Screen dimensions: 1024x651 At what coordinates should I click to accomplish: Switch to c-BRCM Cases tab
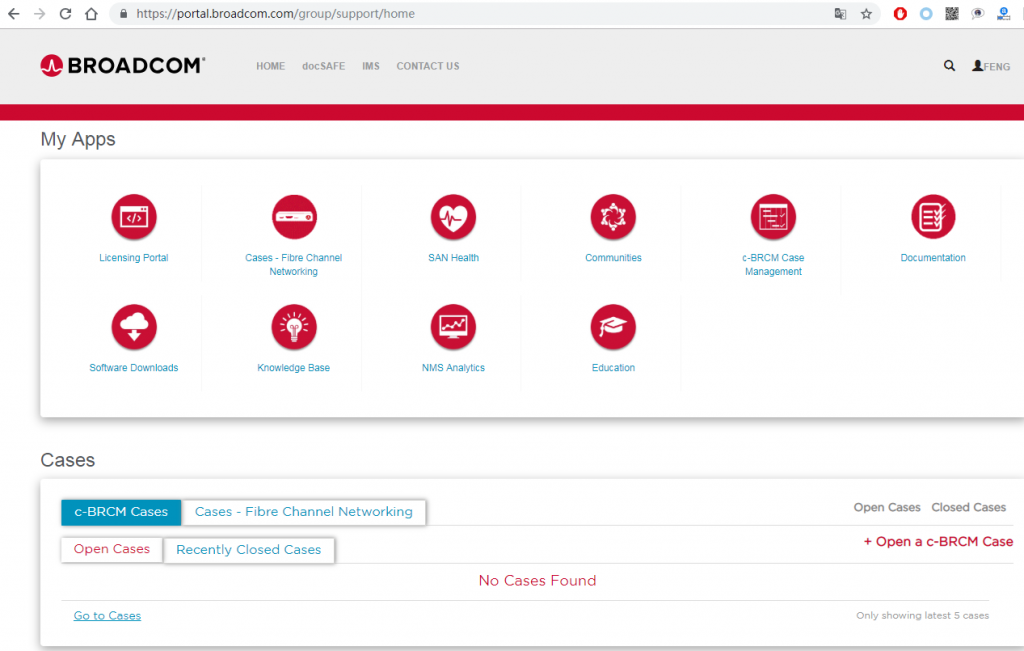click(121, 512)
